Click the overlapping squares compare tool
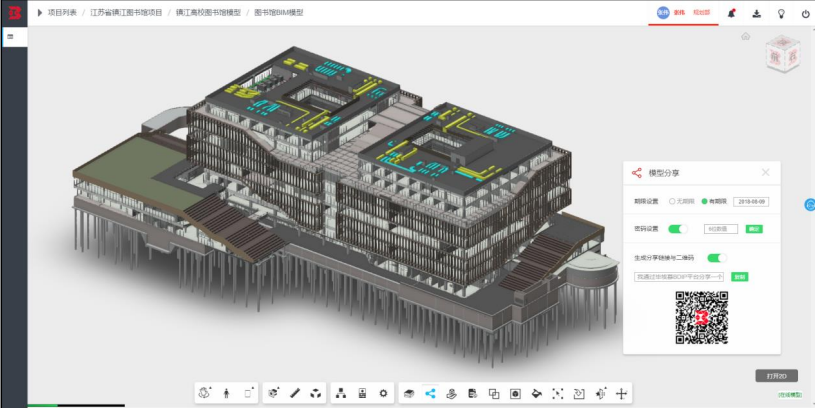The width and height of the screenshot is (815, 408). click(494, 393)
